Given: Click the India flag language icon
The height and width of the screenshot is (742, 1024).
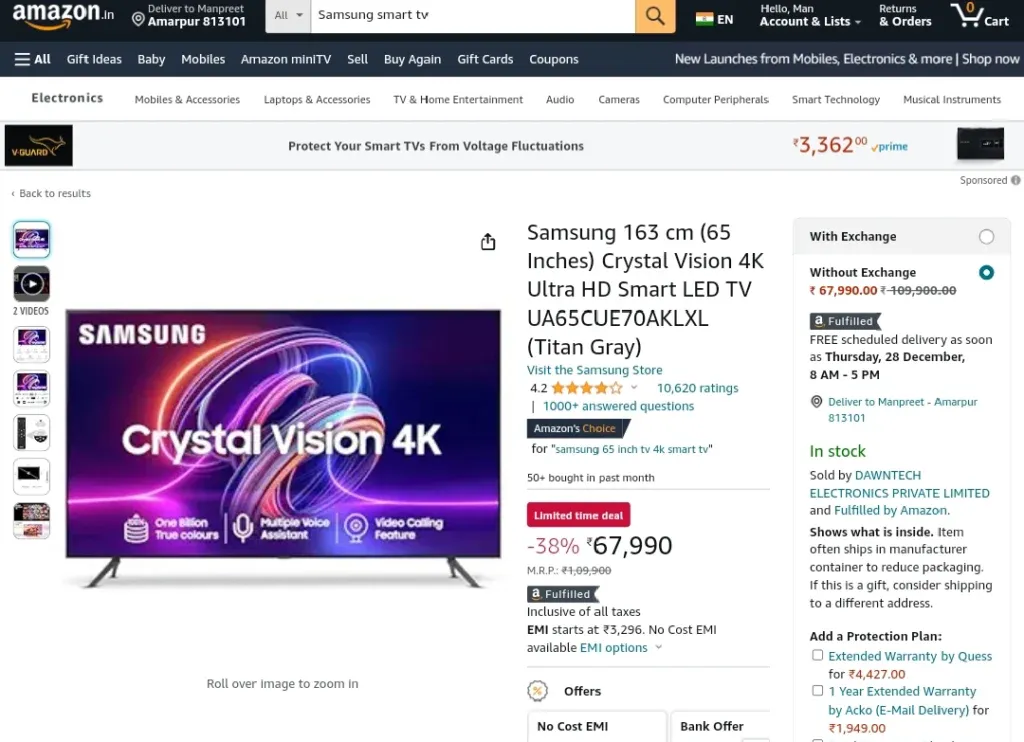Looking at the screenshot, I should click(704, 19).
